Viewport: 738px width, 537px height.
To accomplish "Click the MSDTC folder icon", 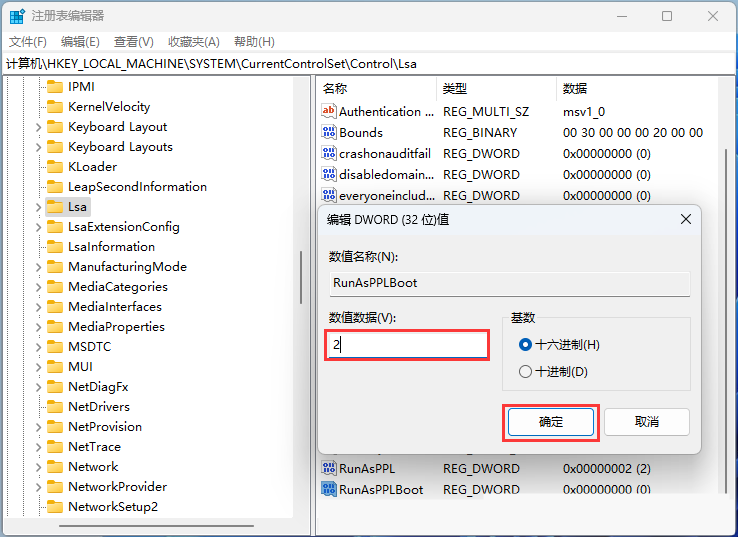I will pos(55,347).
